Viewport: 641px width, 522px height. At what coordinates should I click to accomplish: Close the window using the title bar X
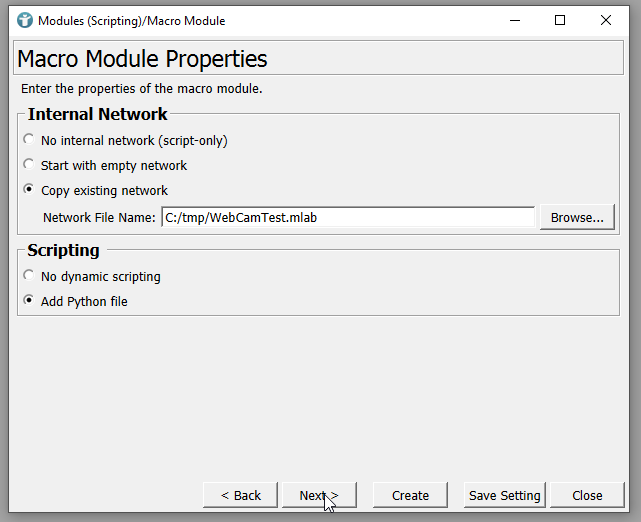(606, 20)
